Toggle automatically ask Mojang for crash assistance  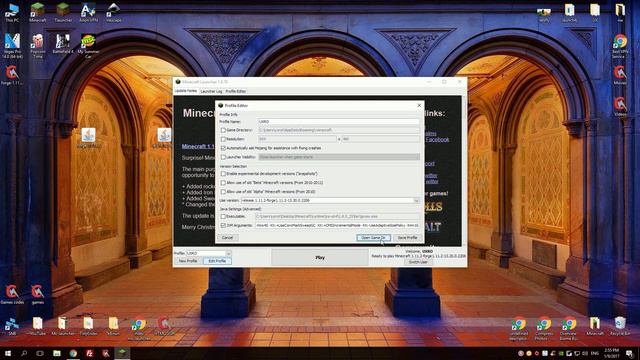pos(223,148)
